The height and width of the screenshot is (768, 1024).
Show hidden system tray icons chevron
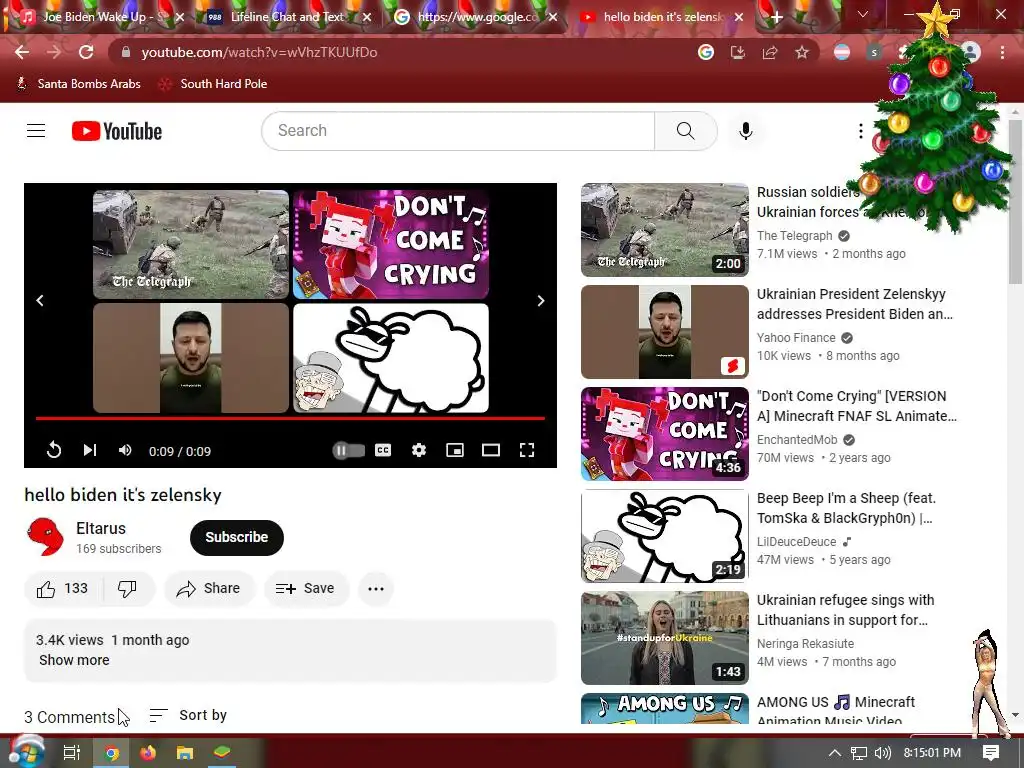point(834,752)
